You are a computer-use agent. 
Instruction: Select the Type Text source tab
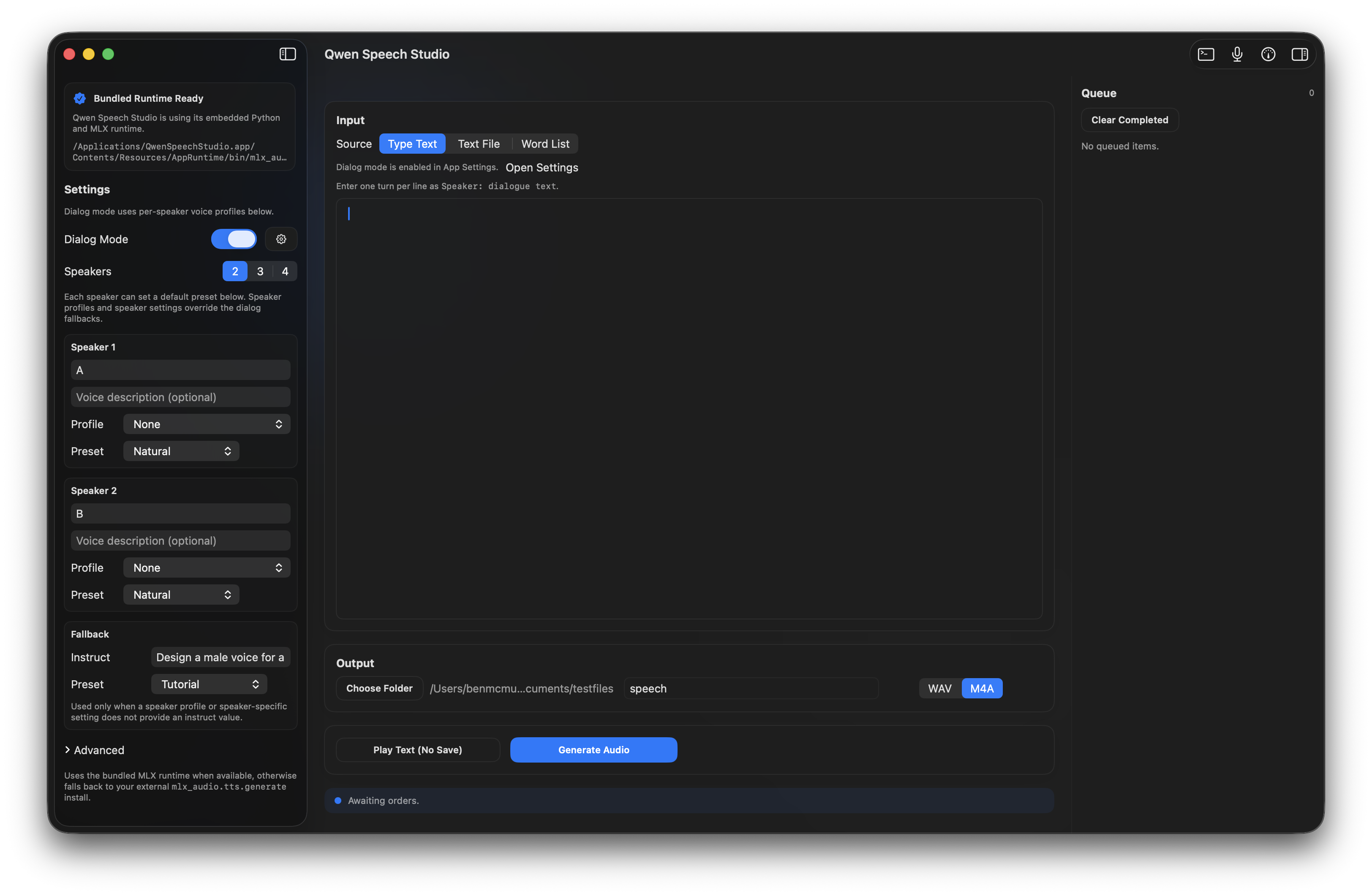pos(412,144)
